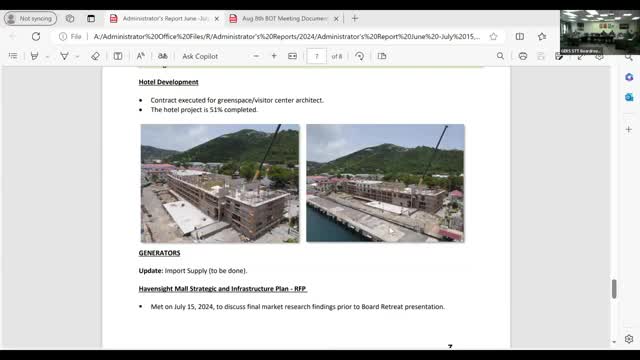The width and height of the screenshot is (640, 360).
Task: Open the Not syncing profile menu
Action: pos(31,18)
